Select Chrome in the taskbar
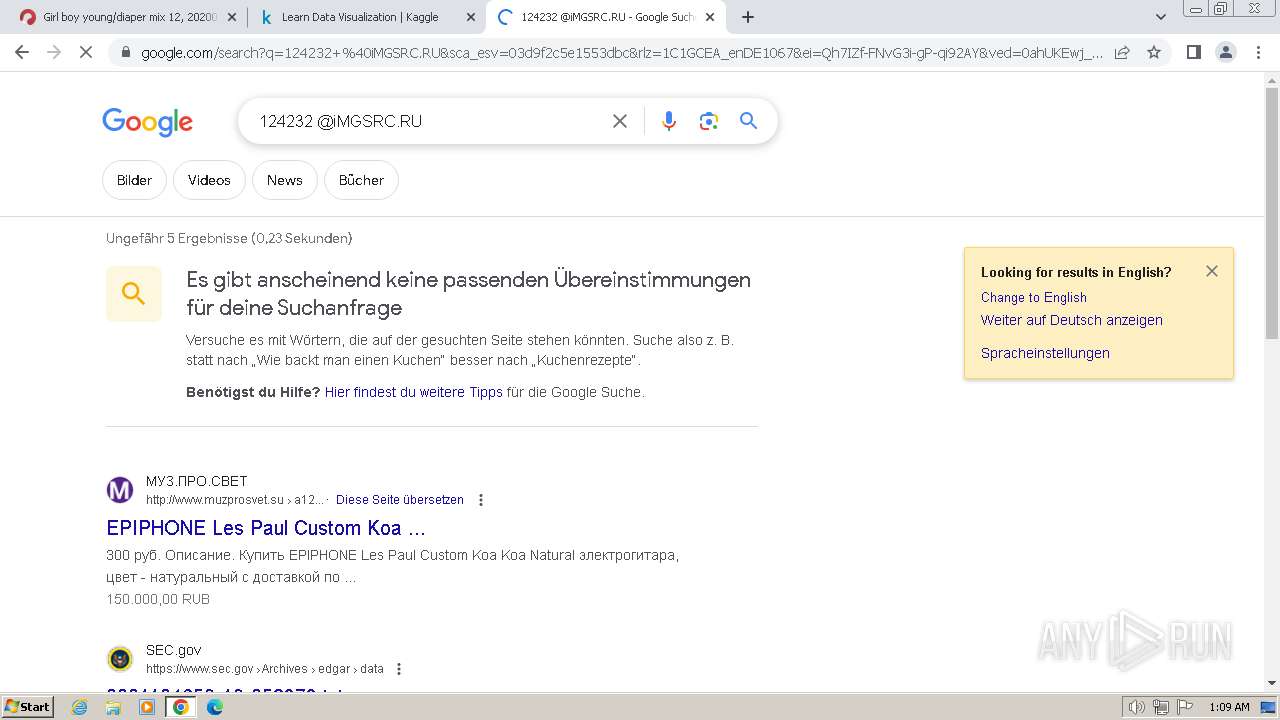 181,707
